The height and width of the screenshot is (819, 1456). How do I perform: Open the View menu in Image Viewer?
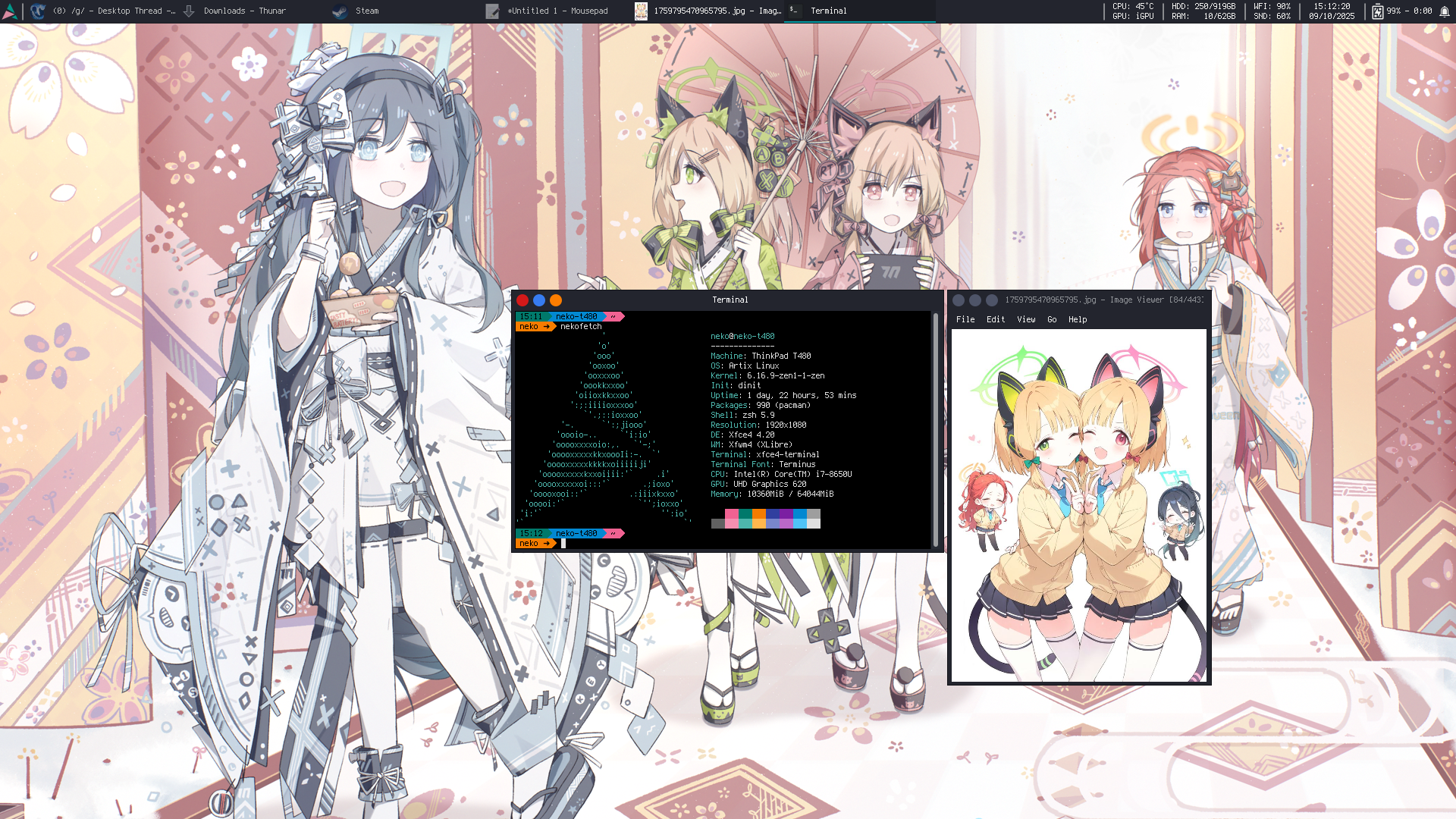[x=1026, y=320]
